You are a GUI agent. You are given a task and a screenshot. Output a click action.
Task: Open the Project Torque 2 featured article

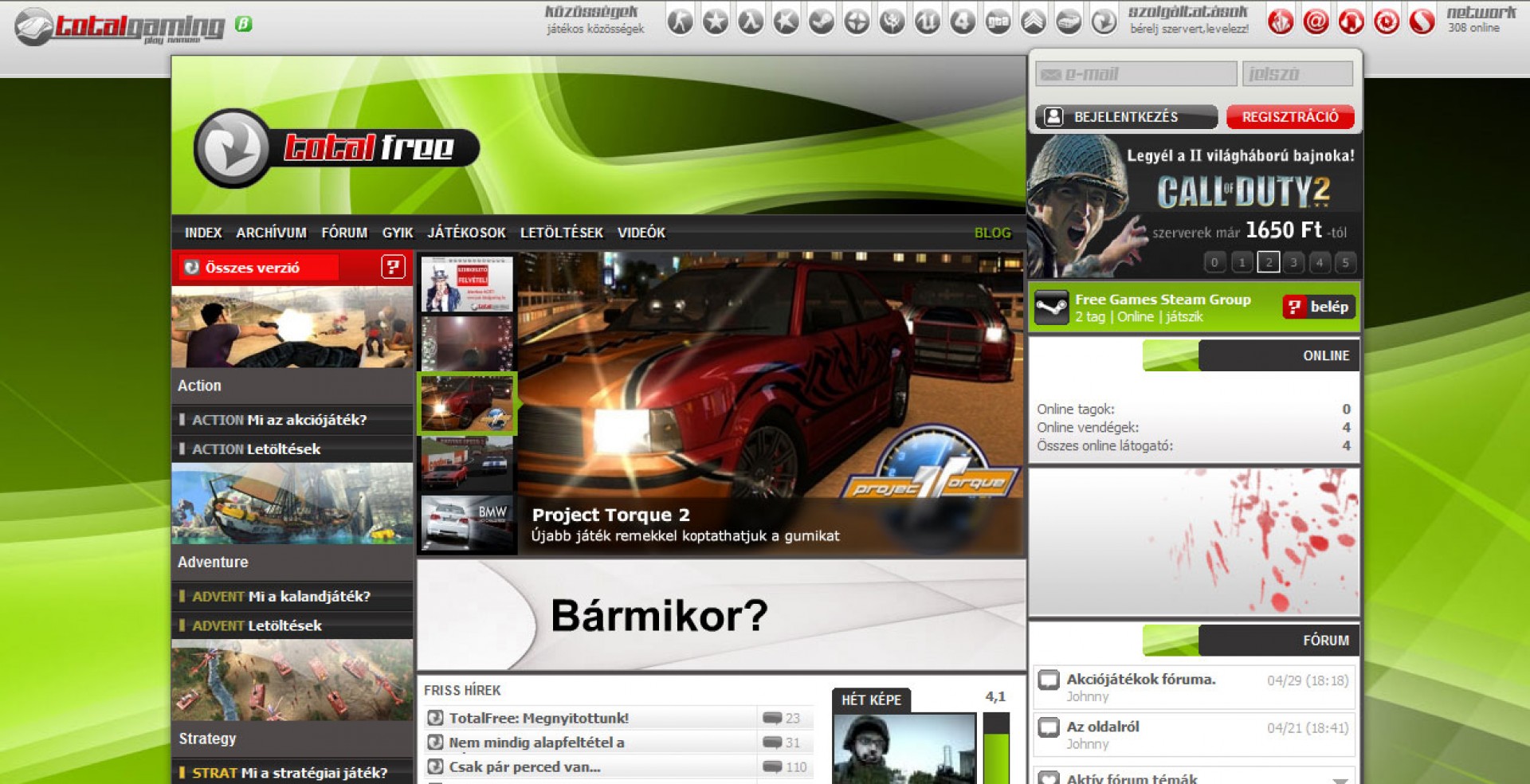770,404
